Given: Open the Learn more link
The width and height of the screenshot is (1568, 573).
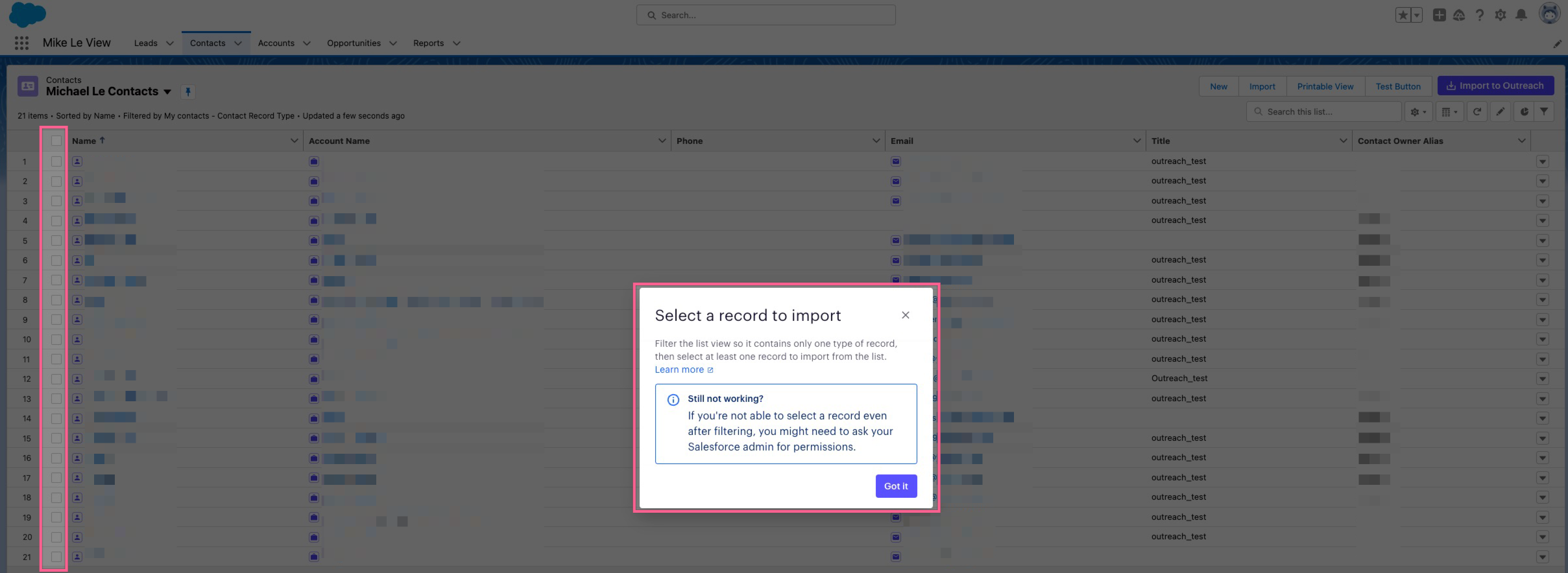Looking at the screenshot, I should tap(684, 369).
